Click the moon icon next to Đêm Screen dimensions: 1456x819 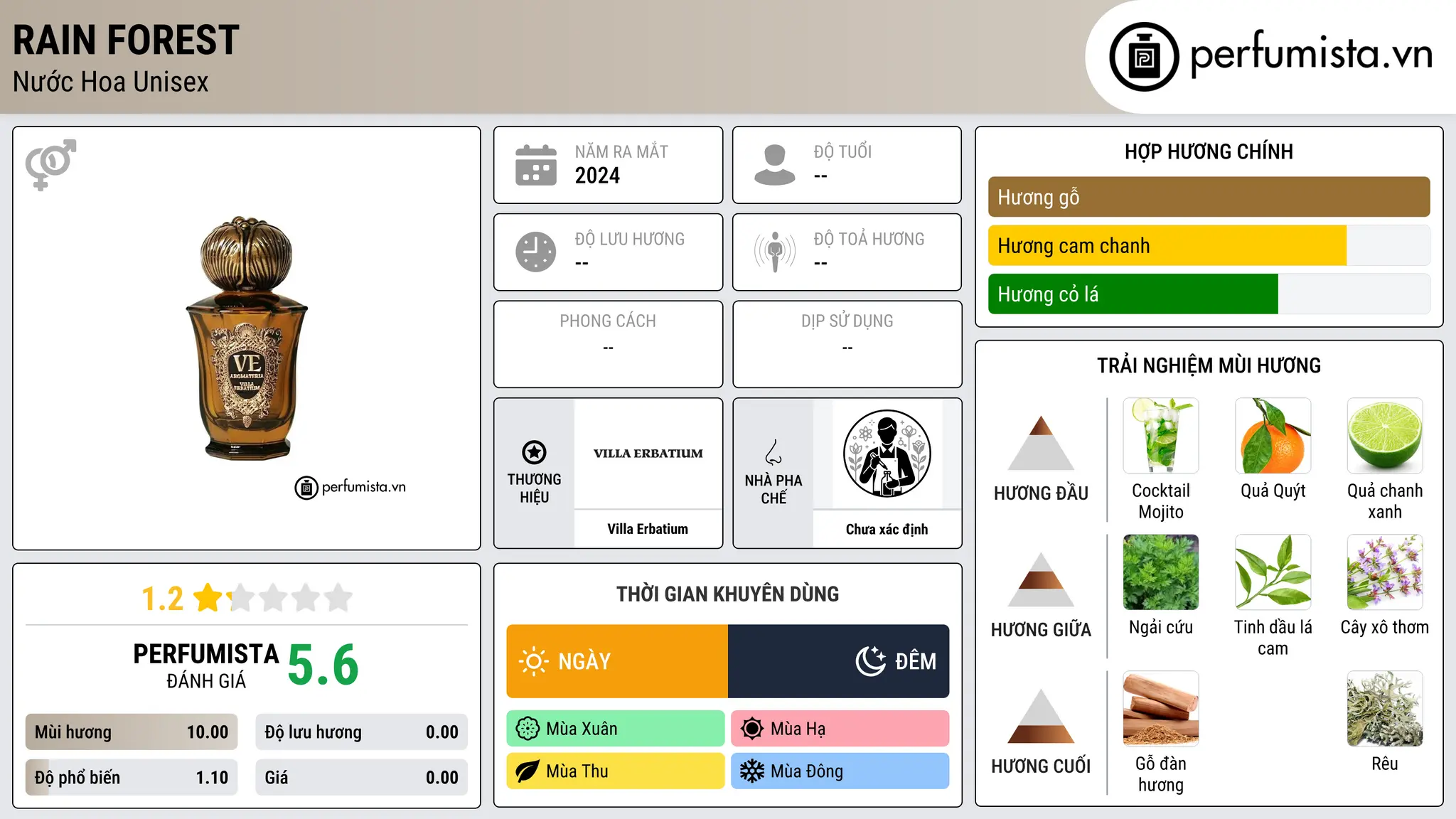(871, 661)
